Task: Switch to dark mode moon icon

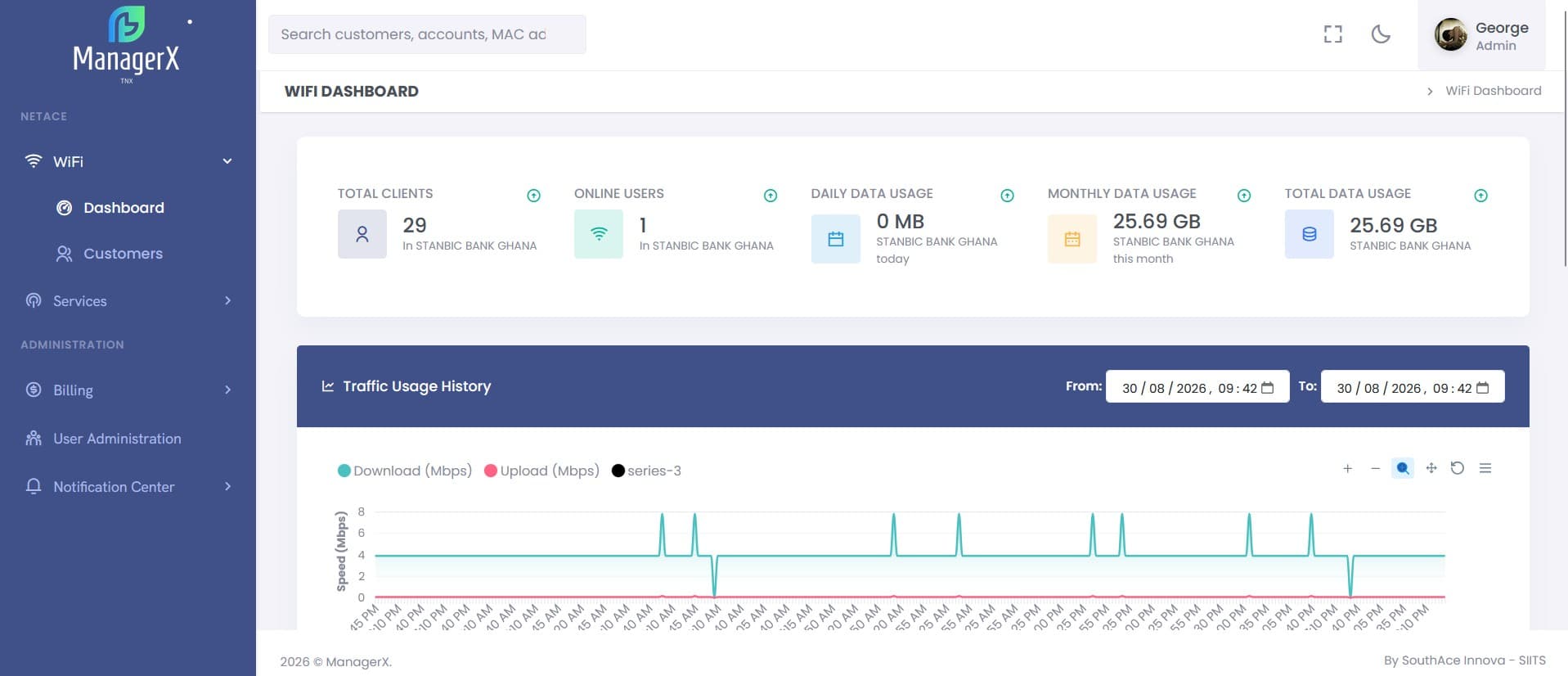Action: coord(1381,34)
